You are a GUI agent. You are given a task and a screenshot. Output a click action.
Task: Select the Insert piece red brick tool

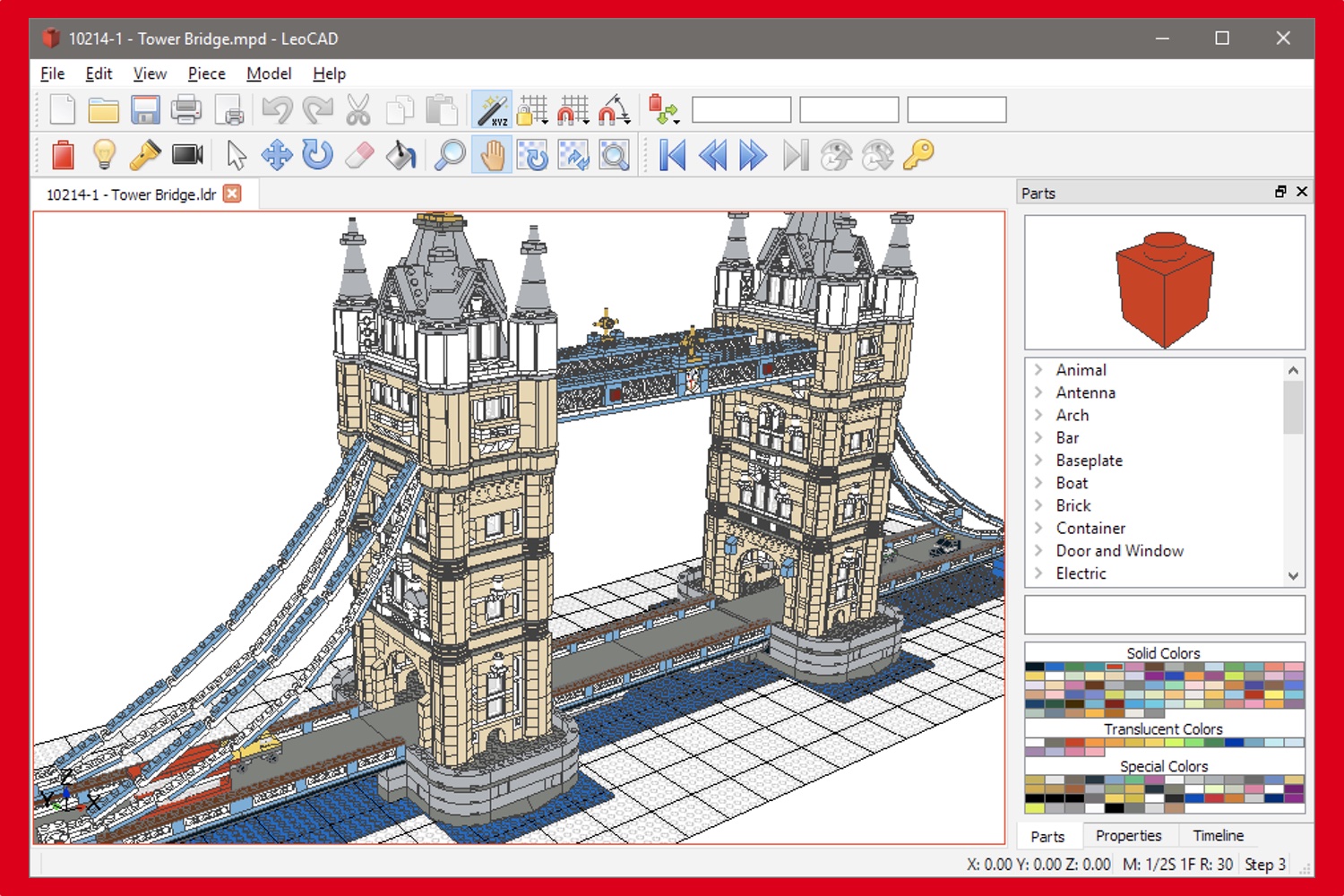pos(63,155)
